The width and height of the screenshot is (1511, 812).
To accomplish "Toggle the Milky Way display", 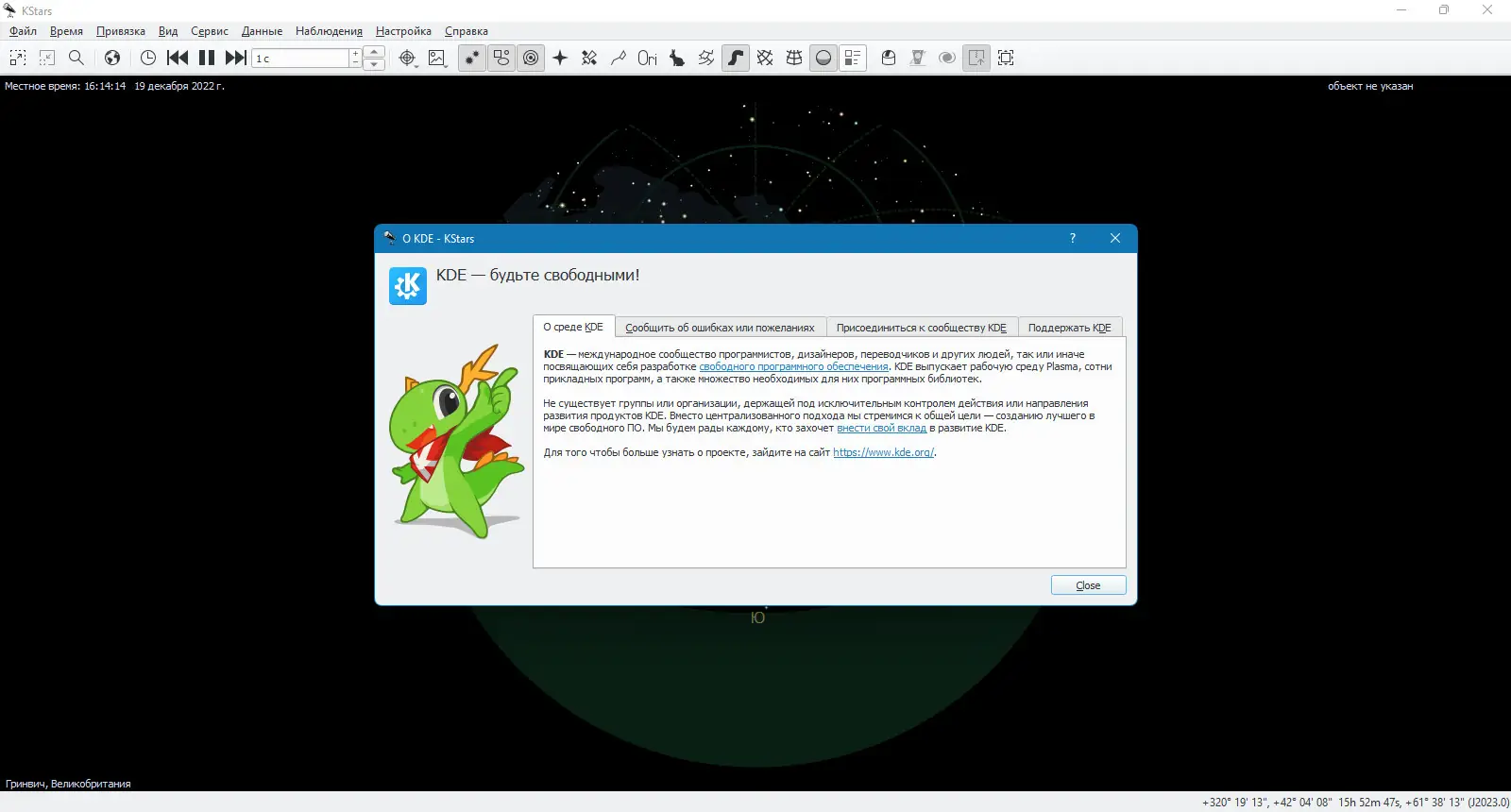I will (736, 58).
